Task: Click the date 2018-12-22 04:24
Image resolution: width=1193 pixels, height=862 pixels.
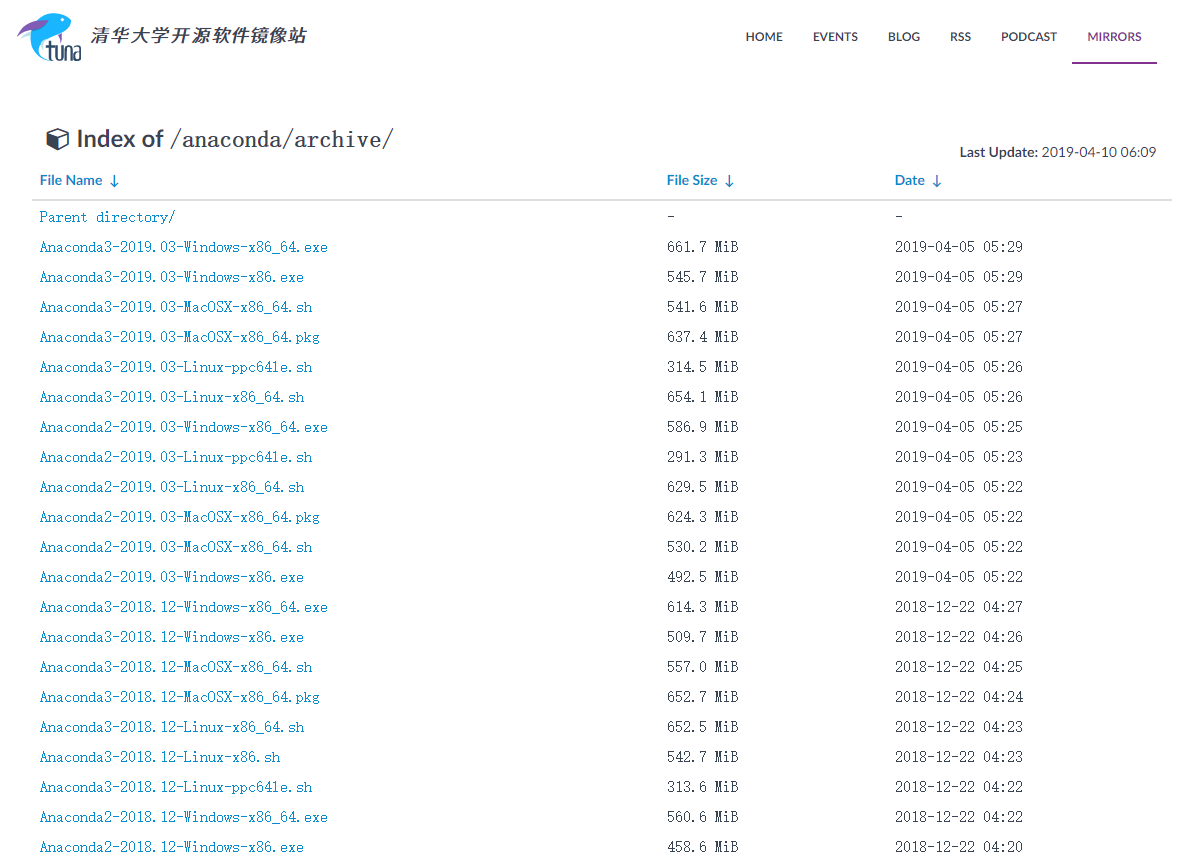Action: pyautogui.click(x=959, y=698)
